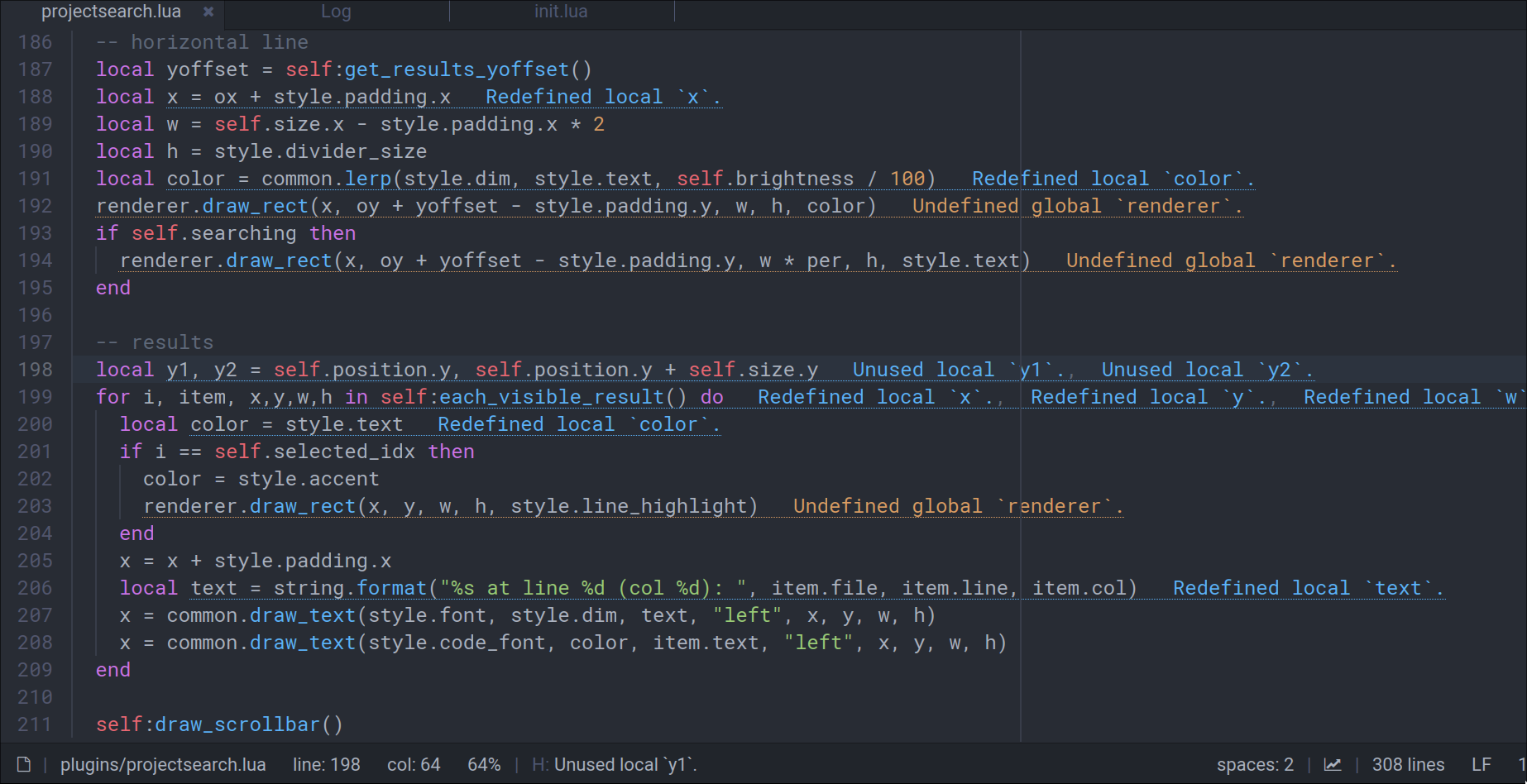
Task: Click the 'col: 64' status indicator
Action: click(x=414, y=764)
